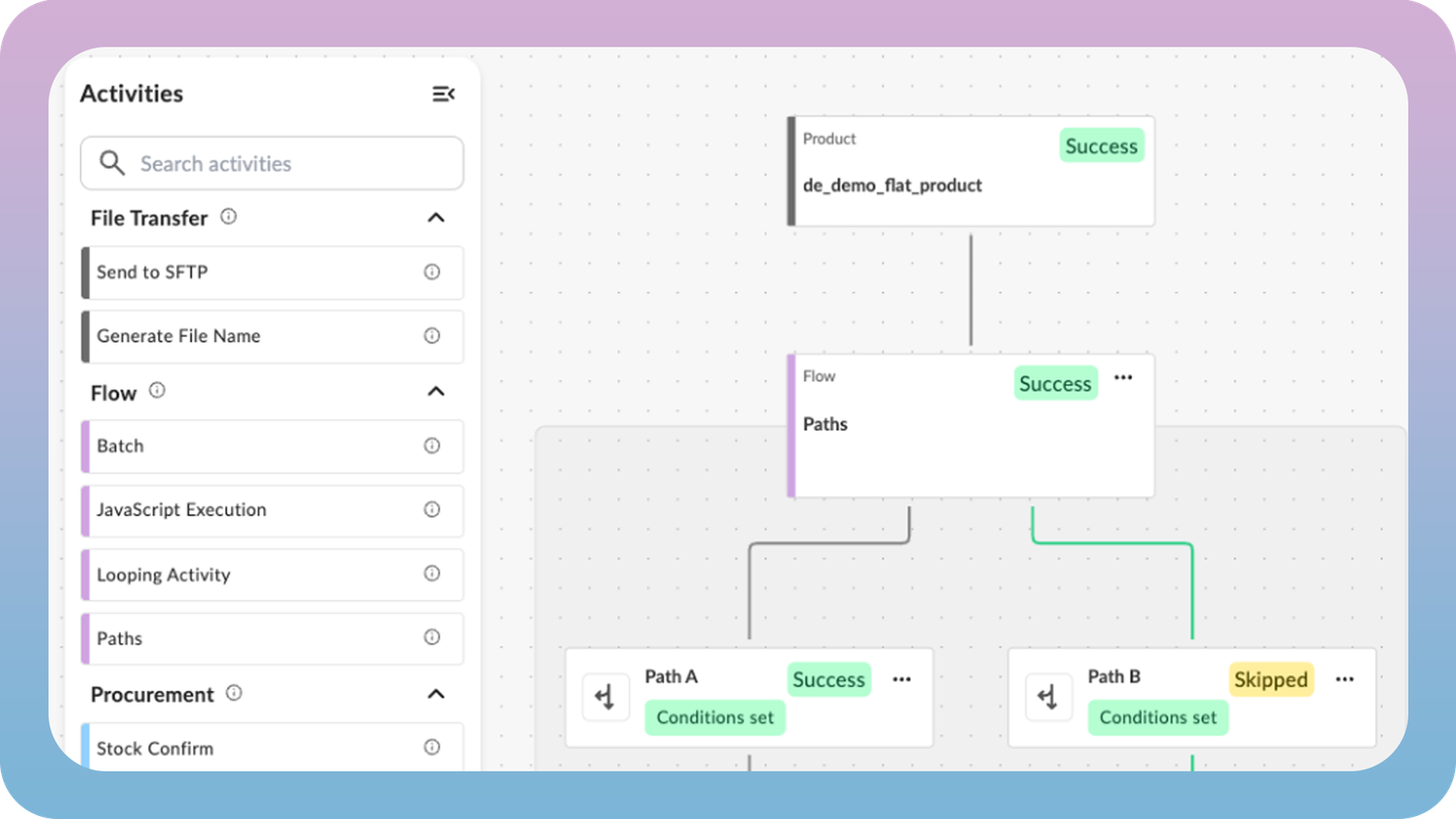Click Conditions set on Path A
1456x819 pixels.
(x=715, y=717)
